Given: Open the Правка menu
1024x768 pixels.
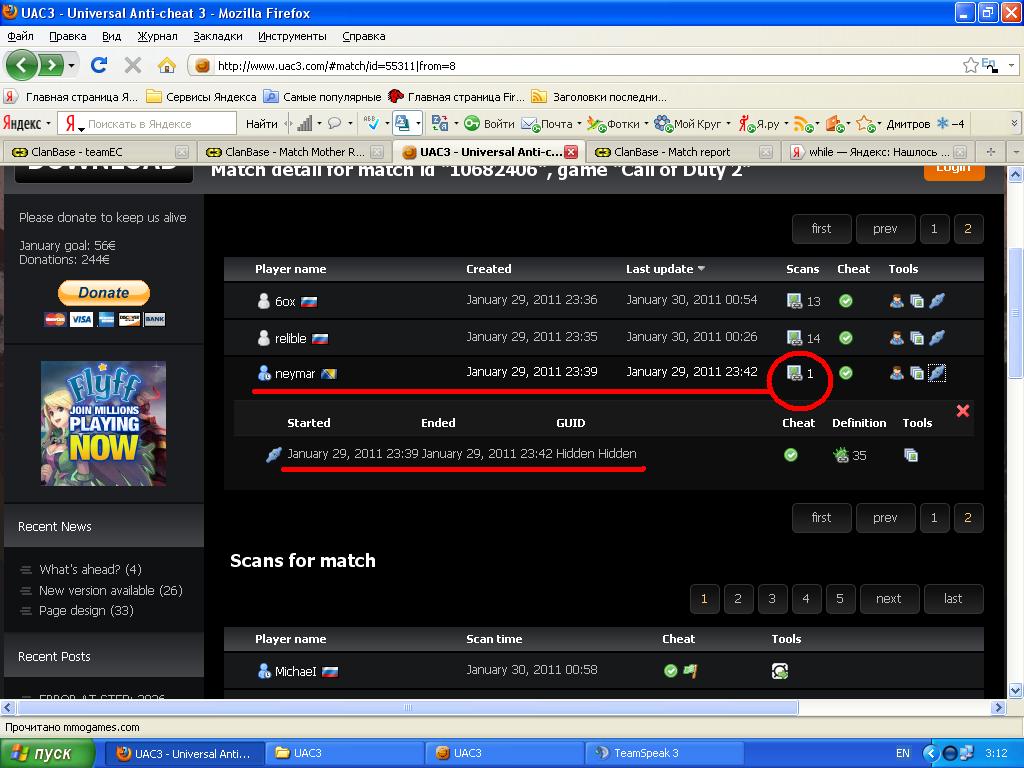Looking at the screenshot, I should [x=68, y=37].
